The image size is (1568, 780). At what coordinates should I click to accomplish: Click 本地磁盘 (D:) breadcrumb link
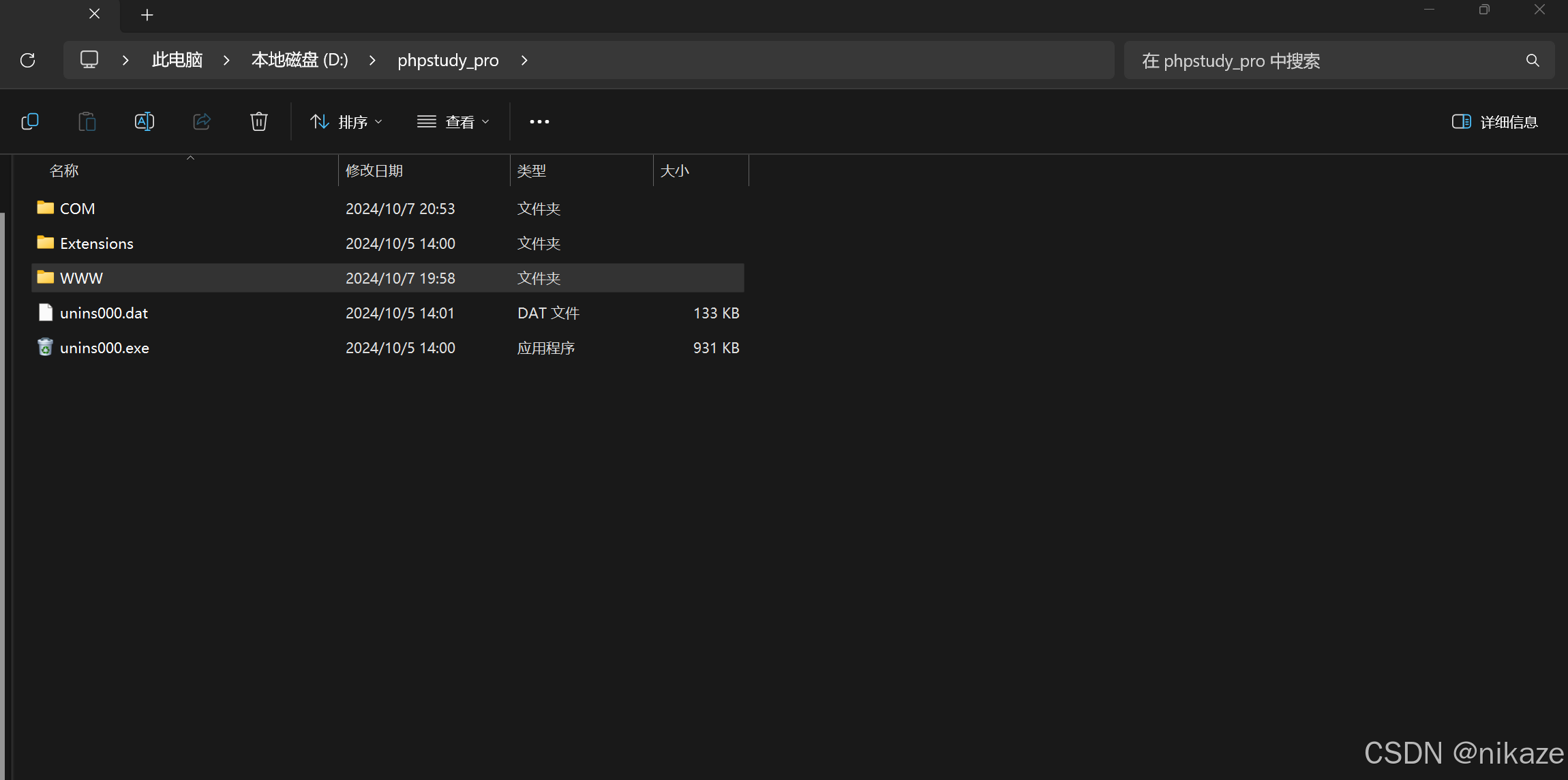pyautogui.click(x=299, y=60)
